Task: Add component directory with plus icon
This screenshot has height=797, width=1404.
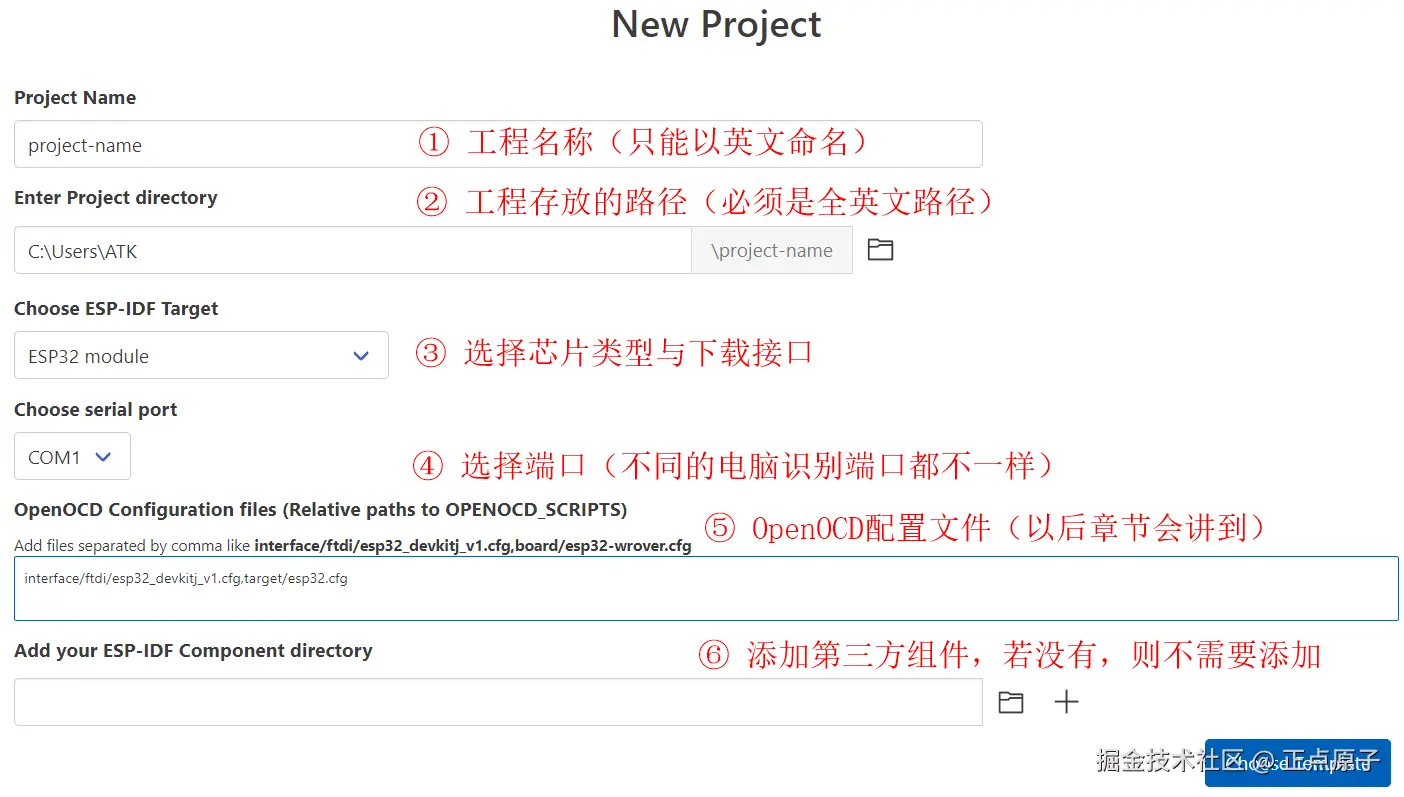Action: (1067, 702)
